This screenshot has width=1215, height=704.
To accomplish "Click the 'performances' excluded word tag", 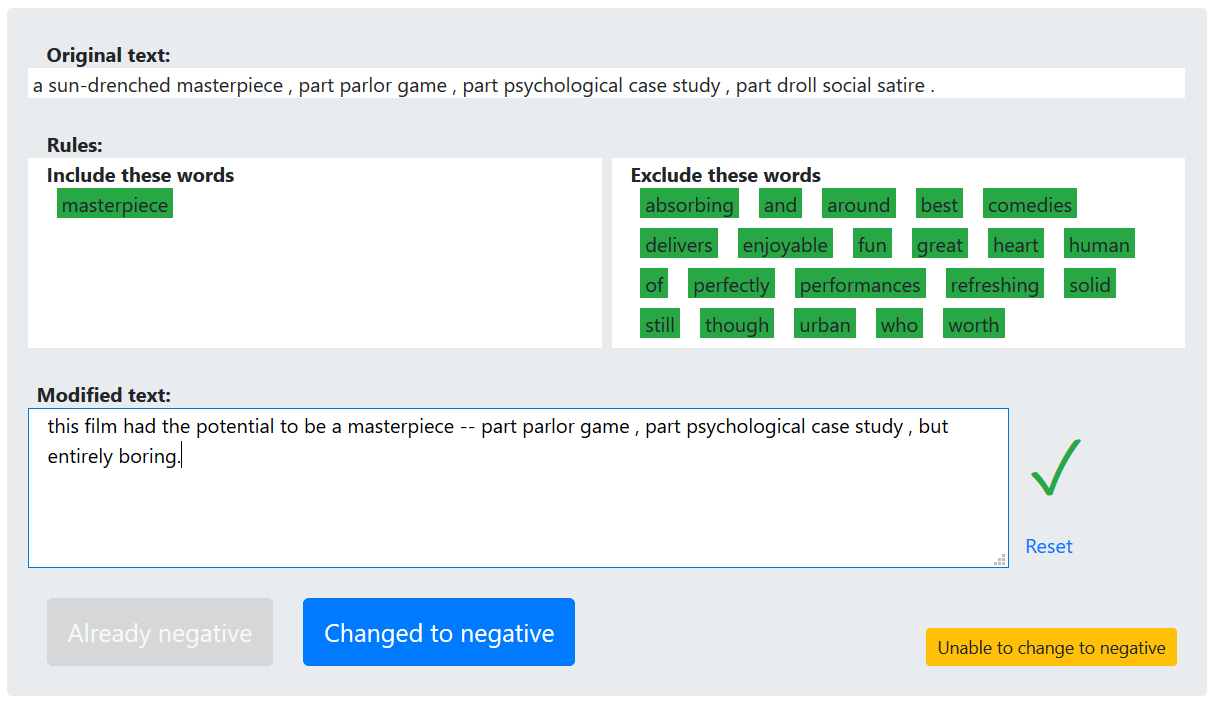I will (x=860, y=284).
